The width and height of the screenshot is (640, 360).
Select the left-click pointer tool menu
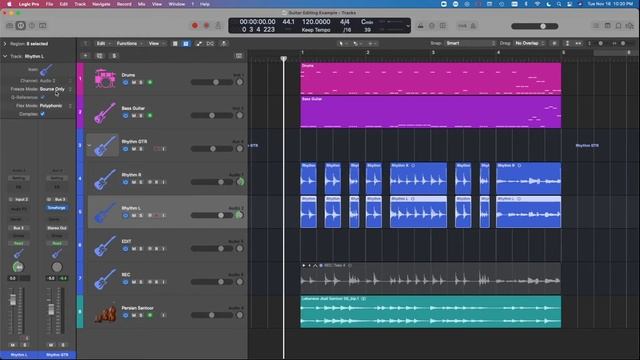pyautogui.click(x=342, y=43)
